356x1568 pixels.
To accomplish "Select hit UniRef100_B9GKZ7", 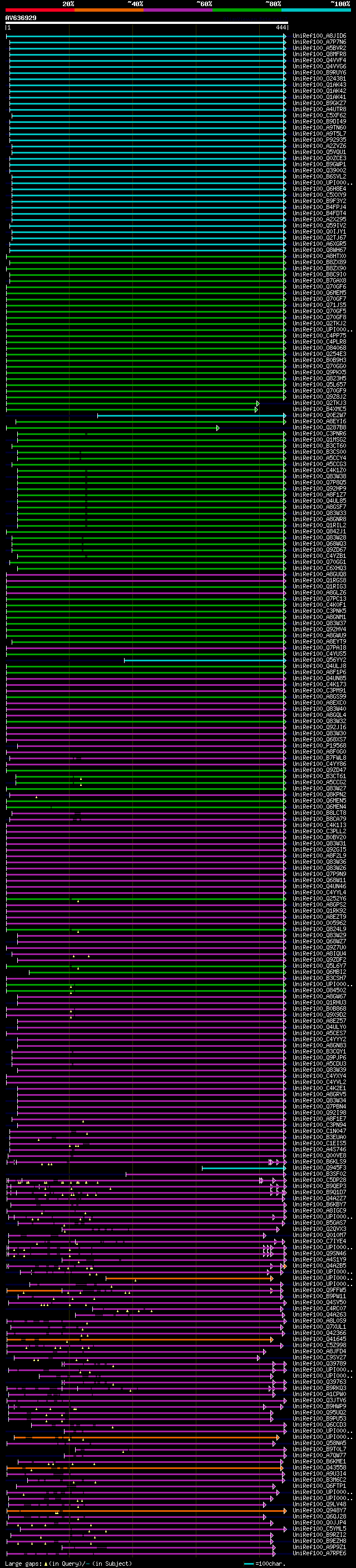I will [x=319, y=103].
